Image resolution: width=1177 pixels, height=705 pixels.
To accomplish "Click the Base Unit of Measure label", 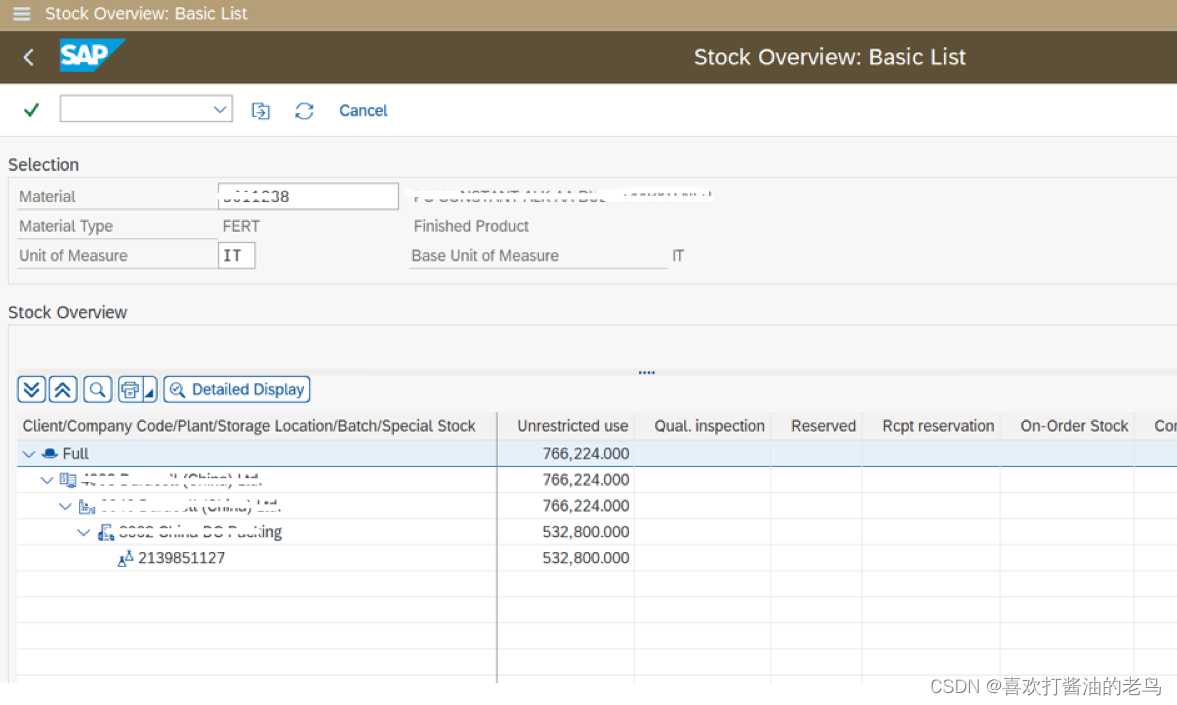I will coord(485,256).
